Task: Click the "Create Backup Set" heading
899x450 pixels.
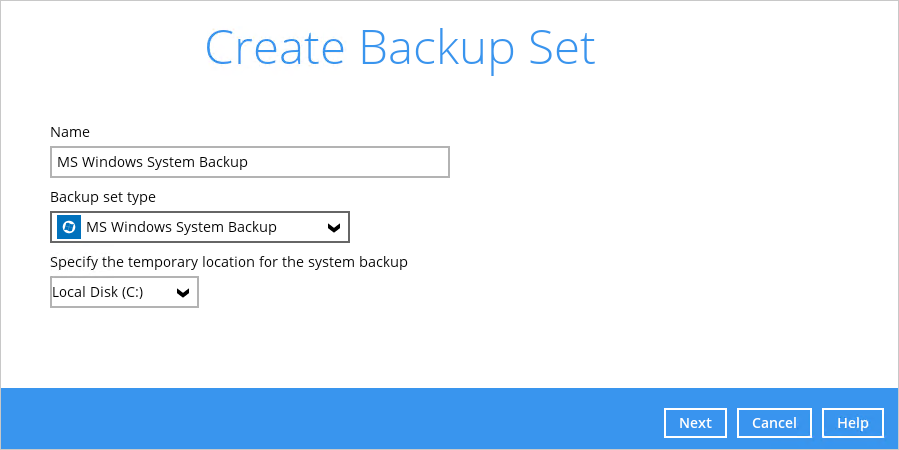Action: [x=400, y=48]
